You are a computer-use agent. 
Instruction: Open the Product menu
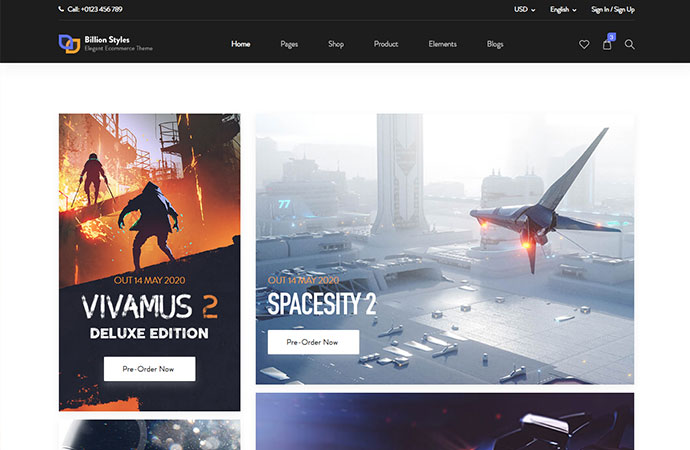386,44
